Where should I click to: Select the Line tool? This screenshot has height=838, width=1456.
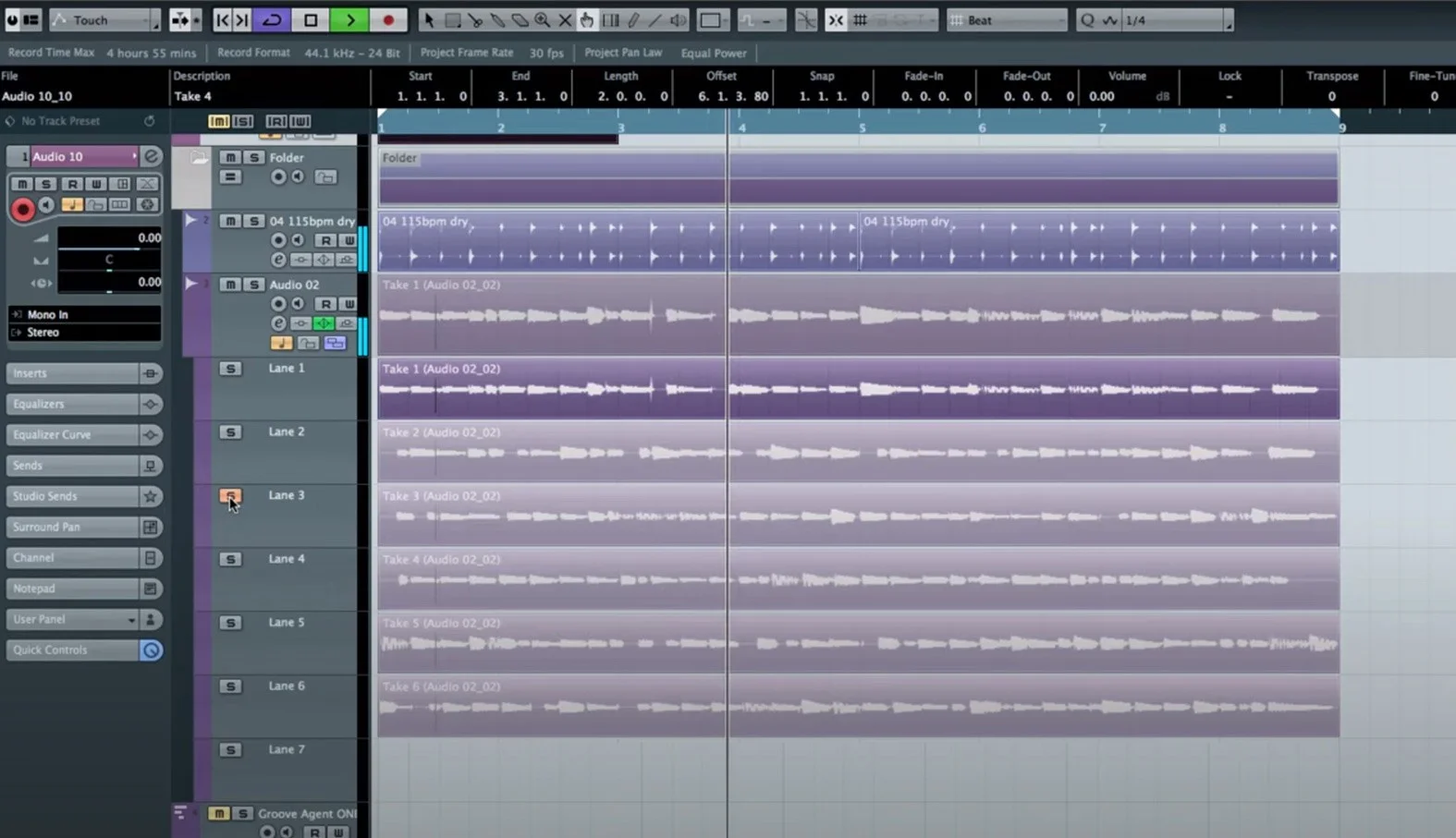pyautogui.click(x=655, y=19)
